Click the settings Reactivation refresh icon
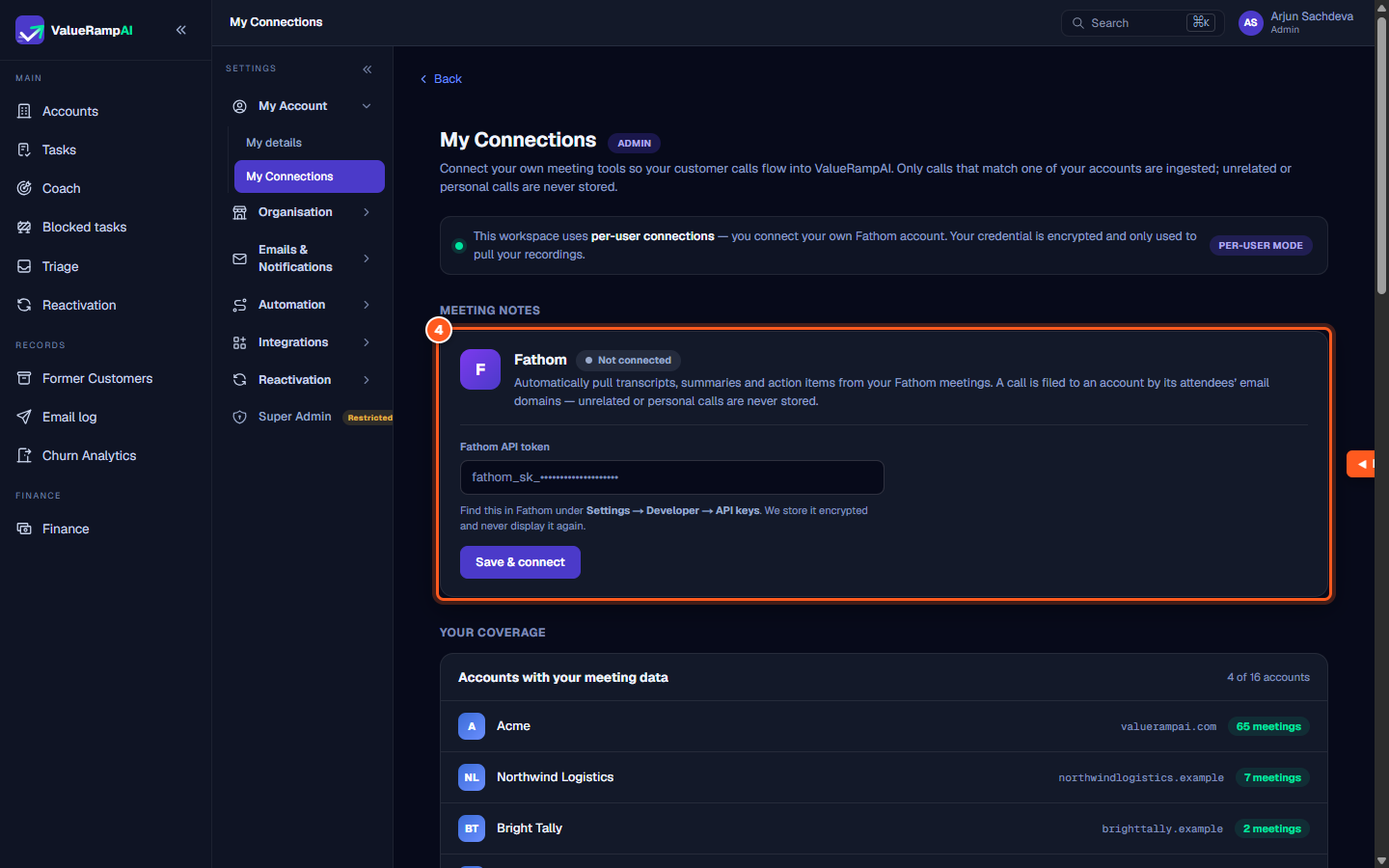The width and height of the screenshot is (1389, 868). pos(240,380)
